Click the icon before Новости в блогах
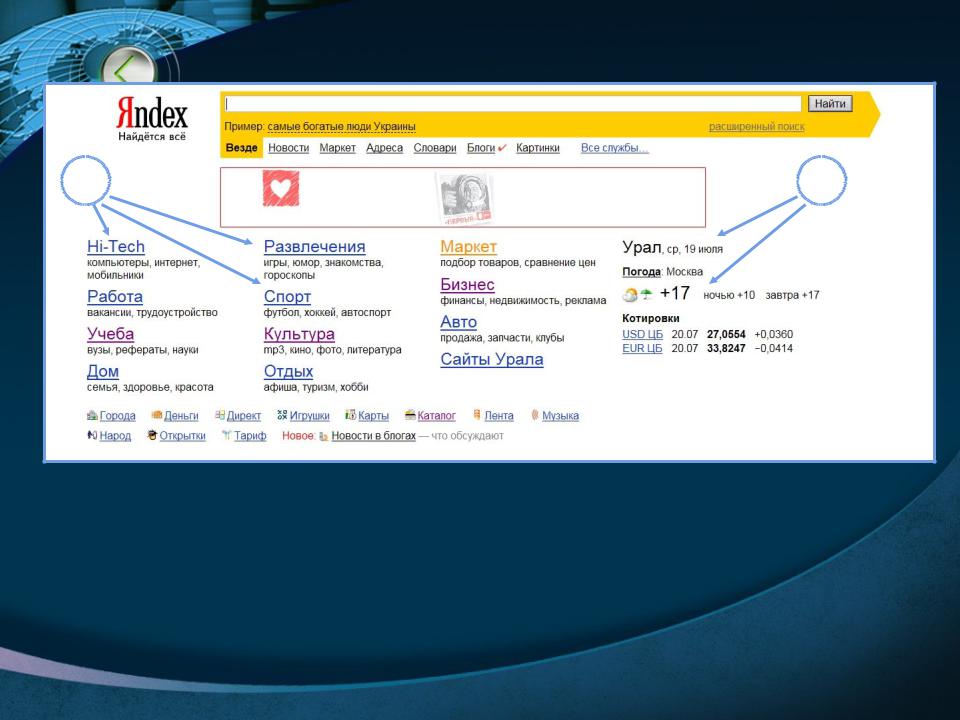Screen dimensions: 960x720 (324, 436)
